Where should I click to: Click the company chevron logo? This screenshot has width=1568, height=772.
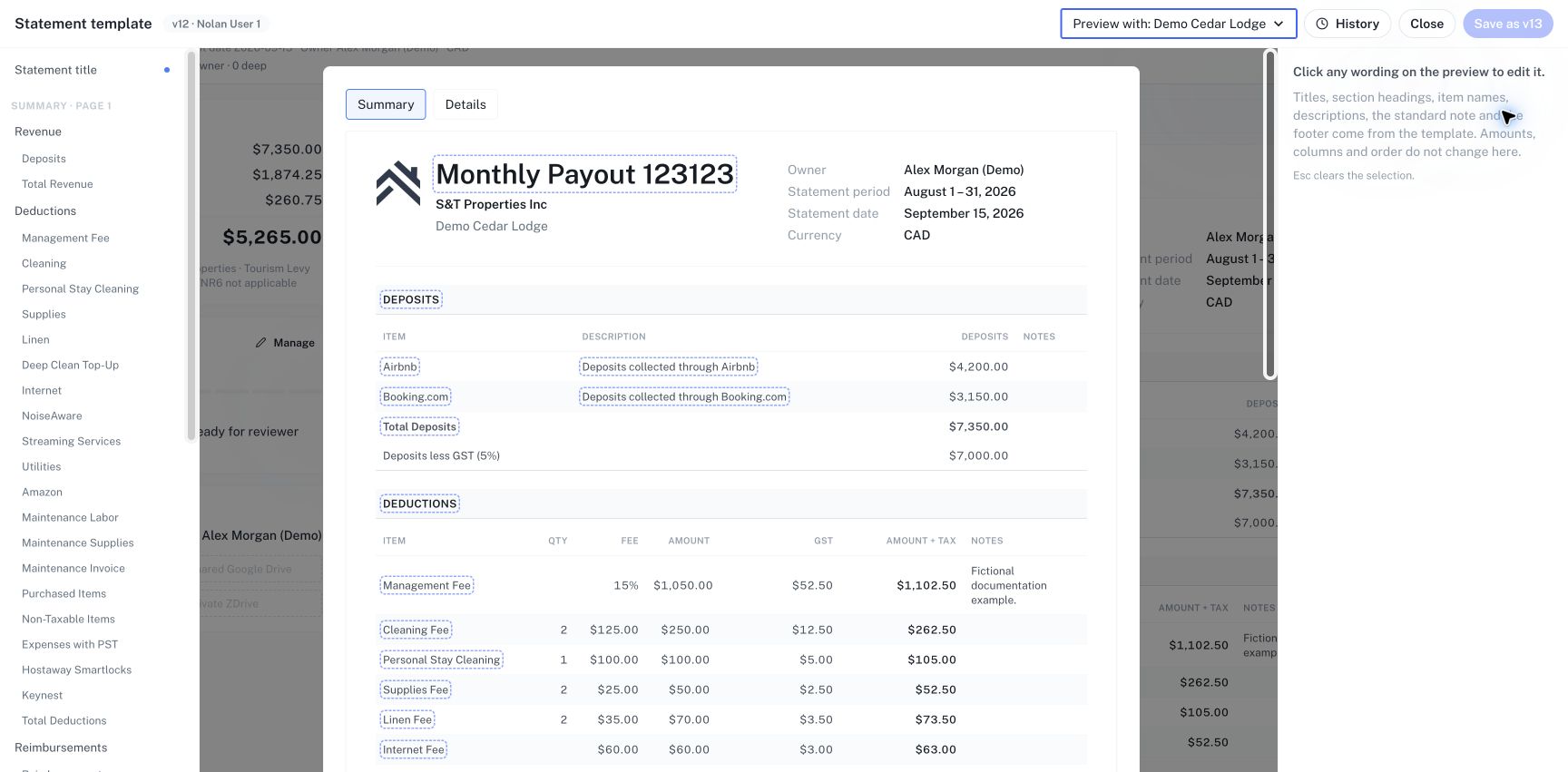tap(398, 183)
